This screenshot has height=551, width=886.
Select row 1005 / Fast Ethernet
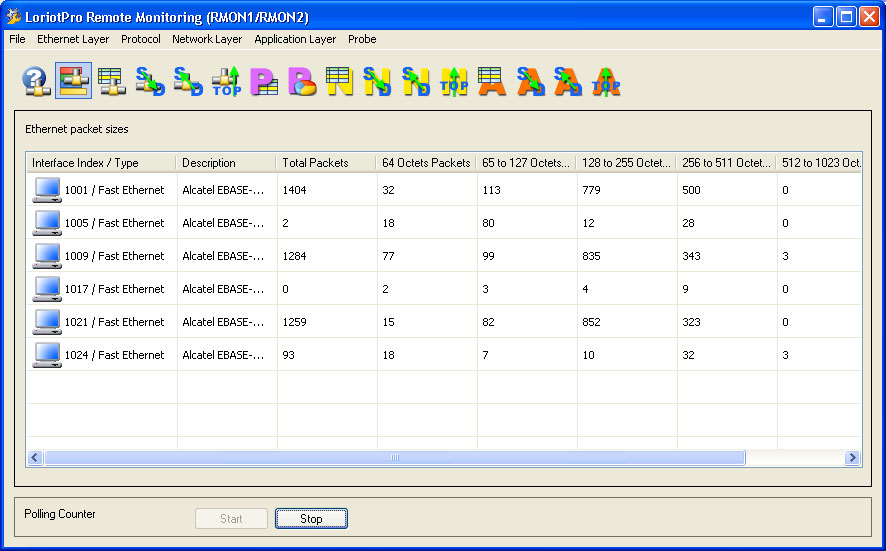444,223
